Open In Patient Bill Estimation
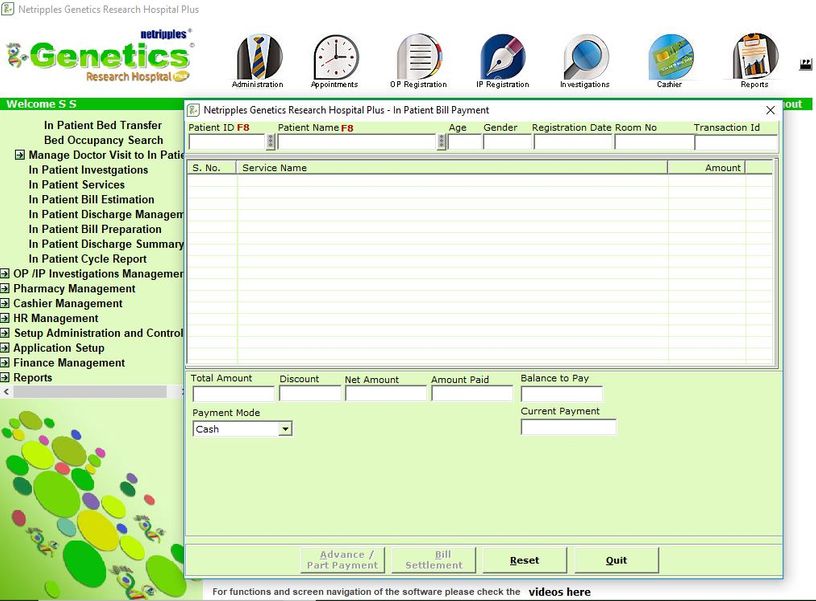Screen dimensions: 816x601 click(x=92, y=199)
